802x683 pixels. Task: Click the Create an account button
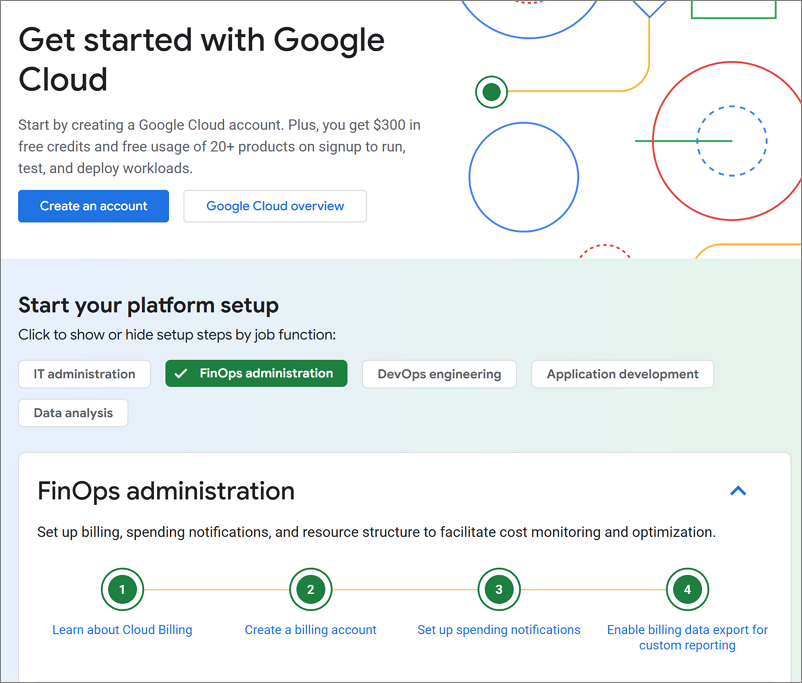click(x=94, y=206)
